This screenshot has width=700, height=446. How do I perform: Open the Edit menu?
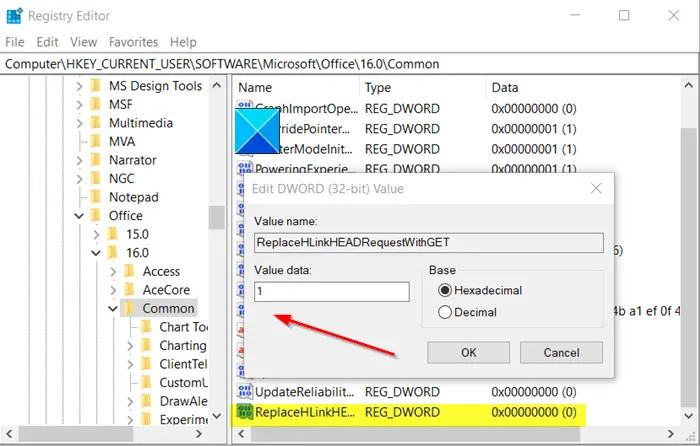click(x=47, y=42)
